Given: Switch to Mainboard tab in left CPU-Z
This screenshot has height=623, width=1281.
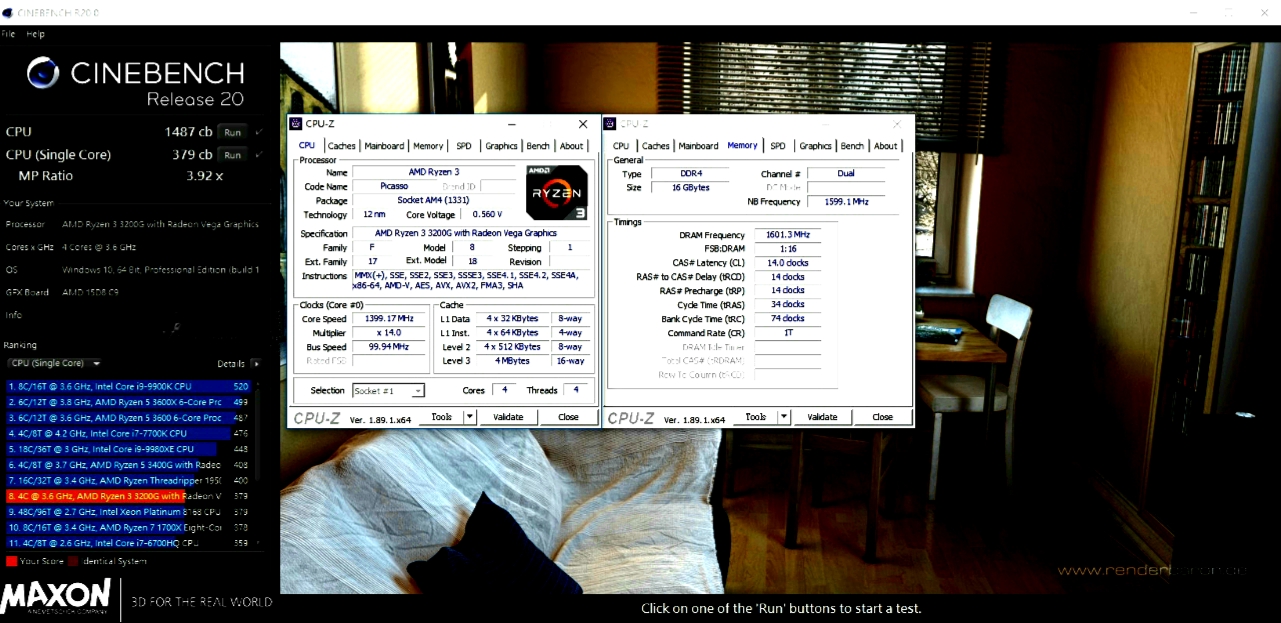Looking at the screenshot, I should coord(384,146).
